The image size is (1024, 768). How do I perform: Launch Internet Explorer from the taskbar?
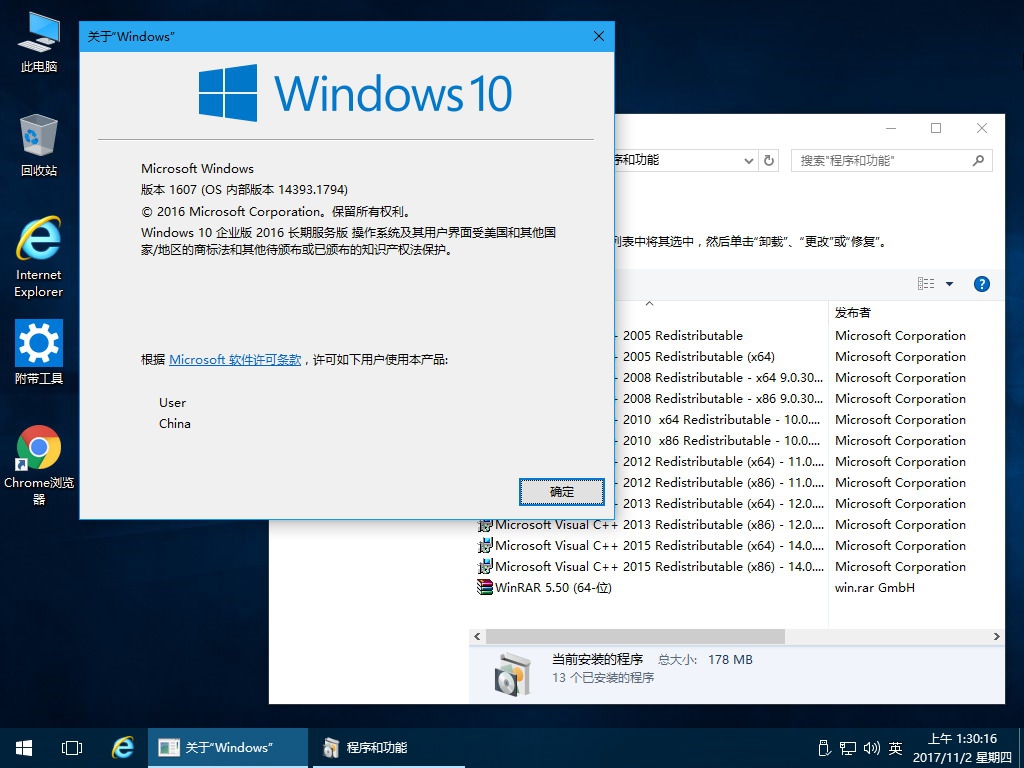(x=123, y=748)
